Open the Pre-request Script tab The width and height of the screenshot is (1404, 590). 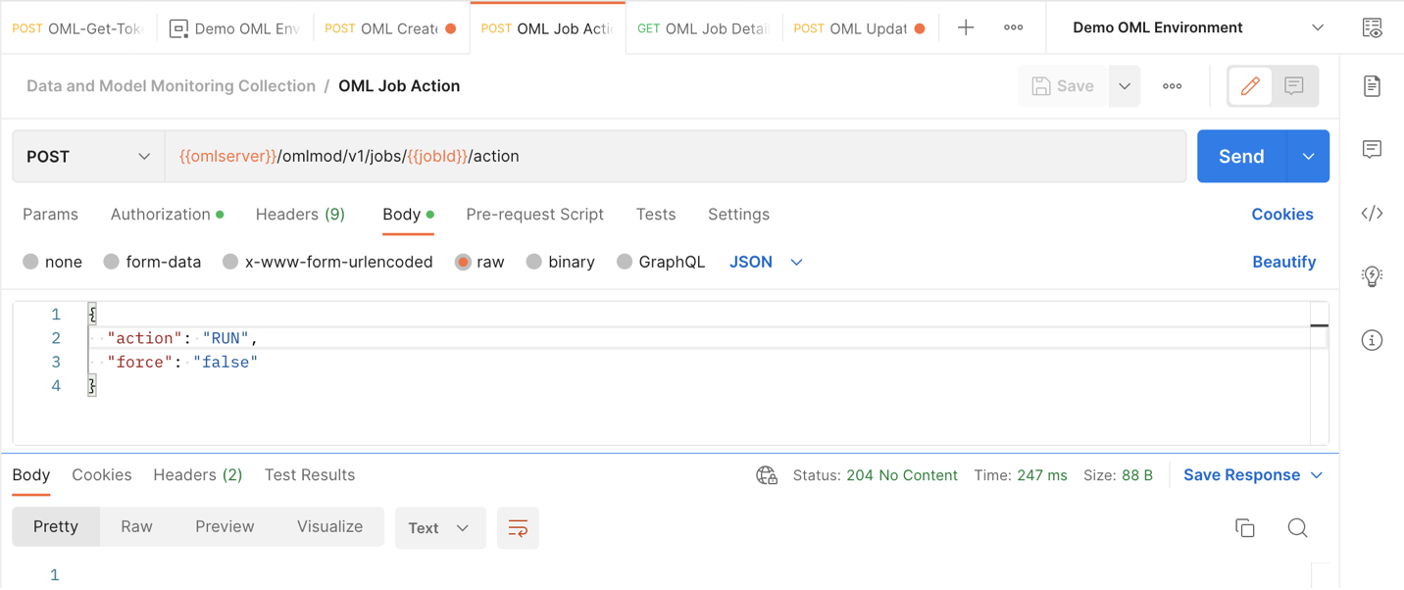pos(535,214)
